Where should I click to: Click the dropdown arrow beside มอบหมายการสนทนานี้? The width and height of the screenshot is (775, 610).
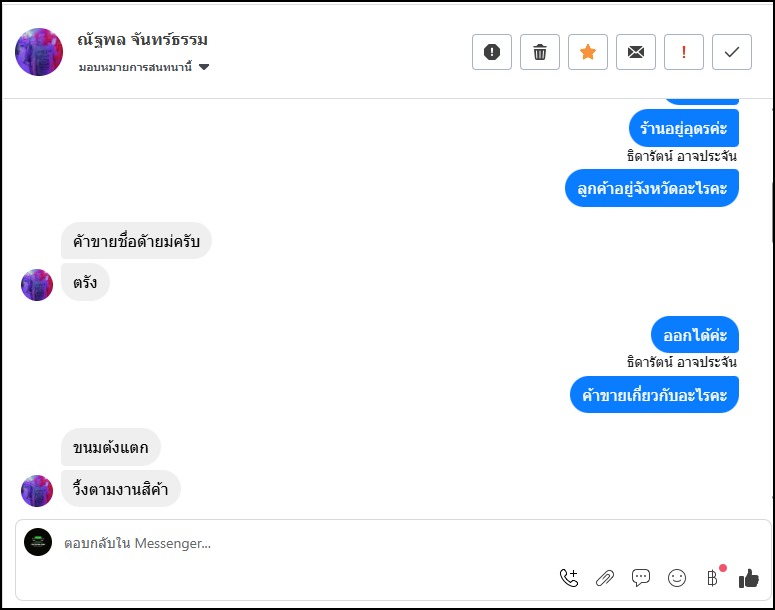204,67
